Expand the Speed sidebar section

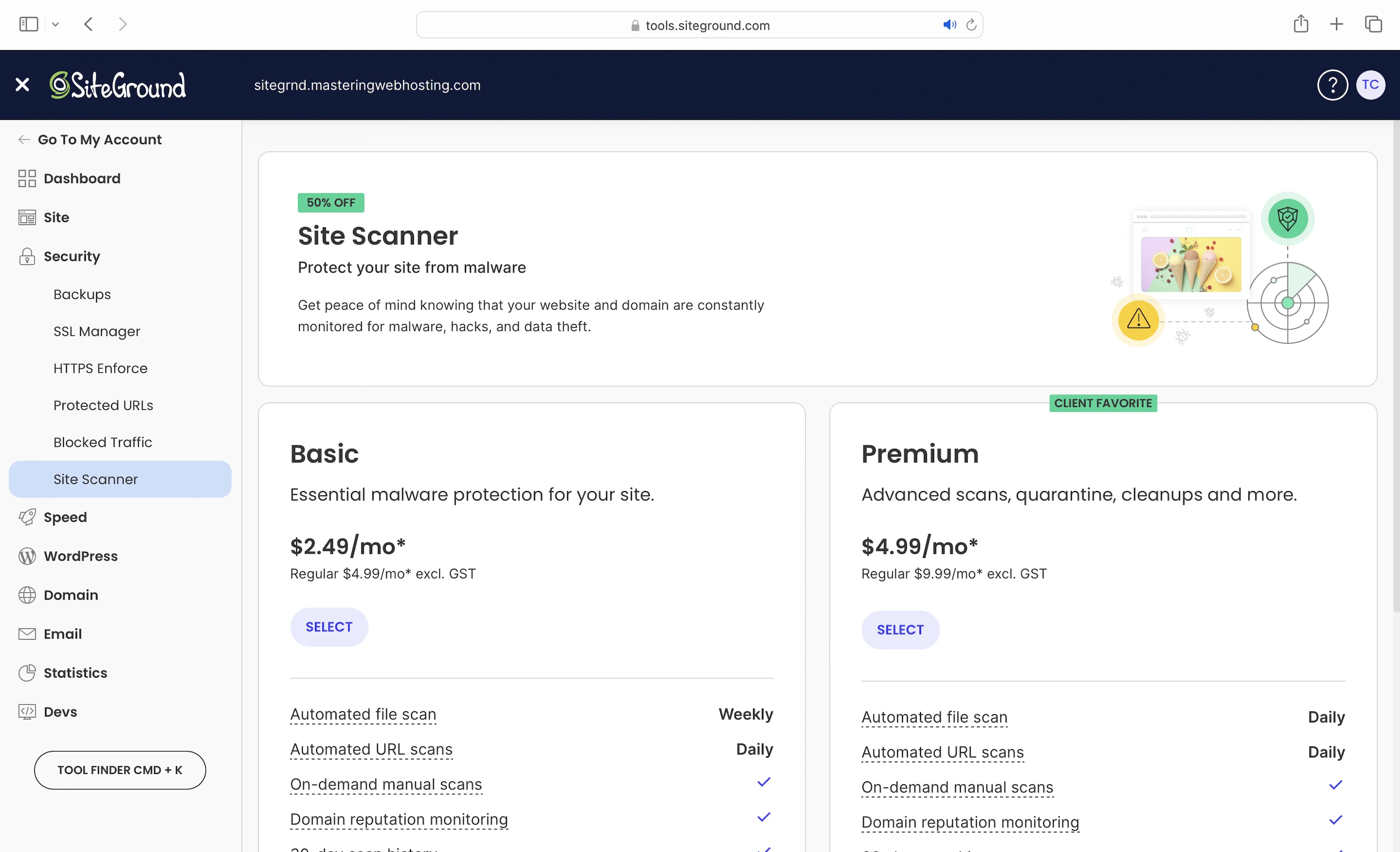tap(65, 517)
